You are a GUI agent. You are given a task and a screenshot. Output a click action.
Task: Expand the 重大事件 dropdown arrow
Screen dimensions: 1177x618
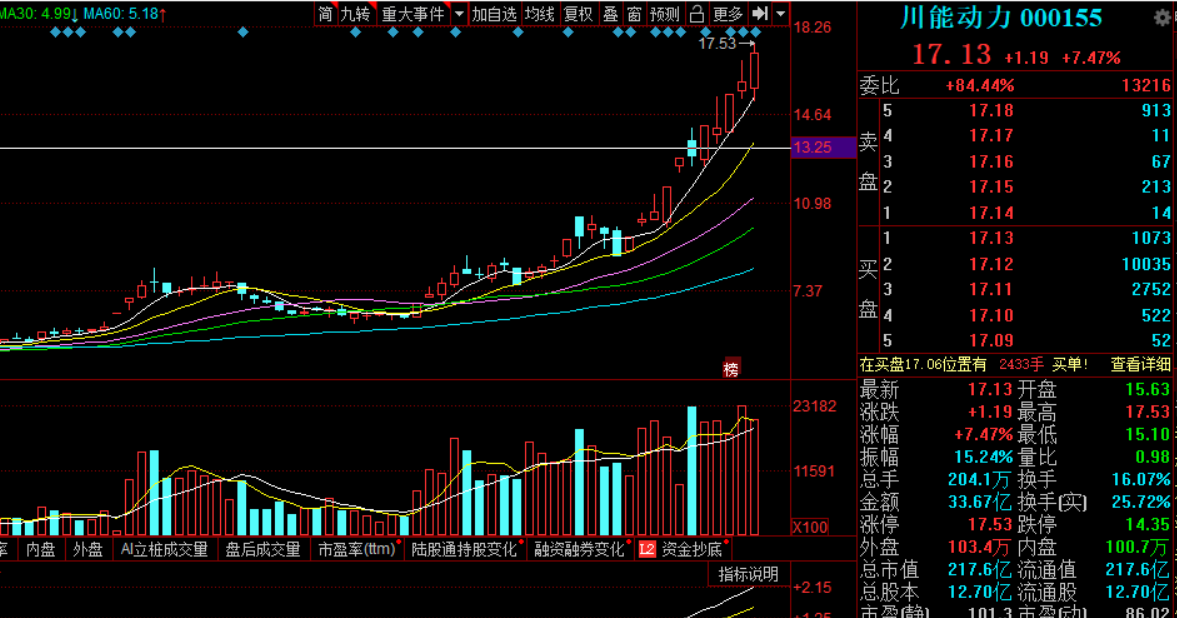[x=459, y=14]
